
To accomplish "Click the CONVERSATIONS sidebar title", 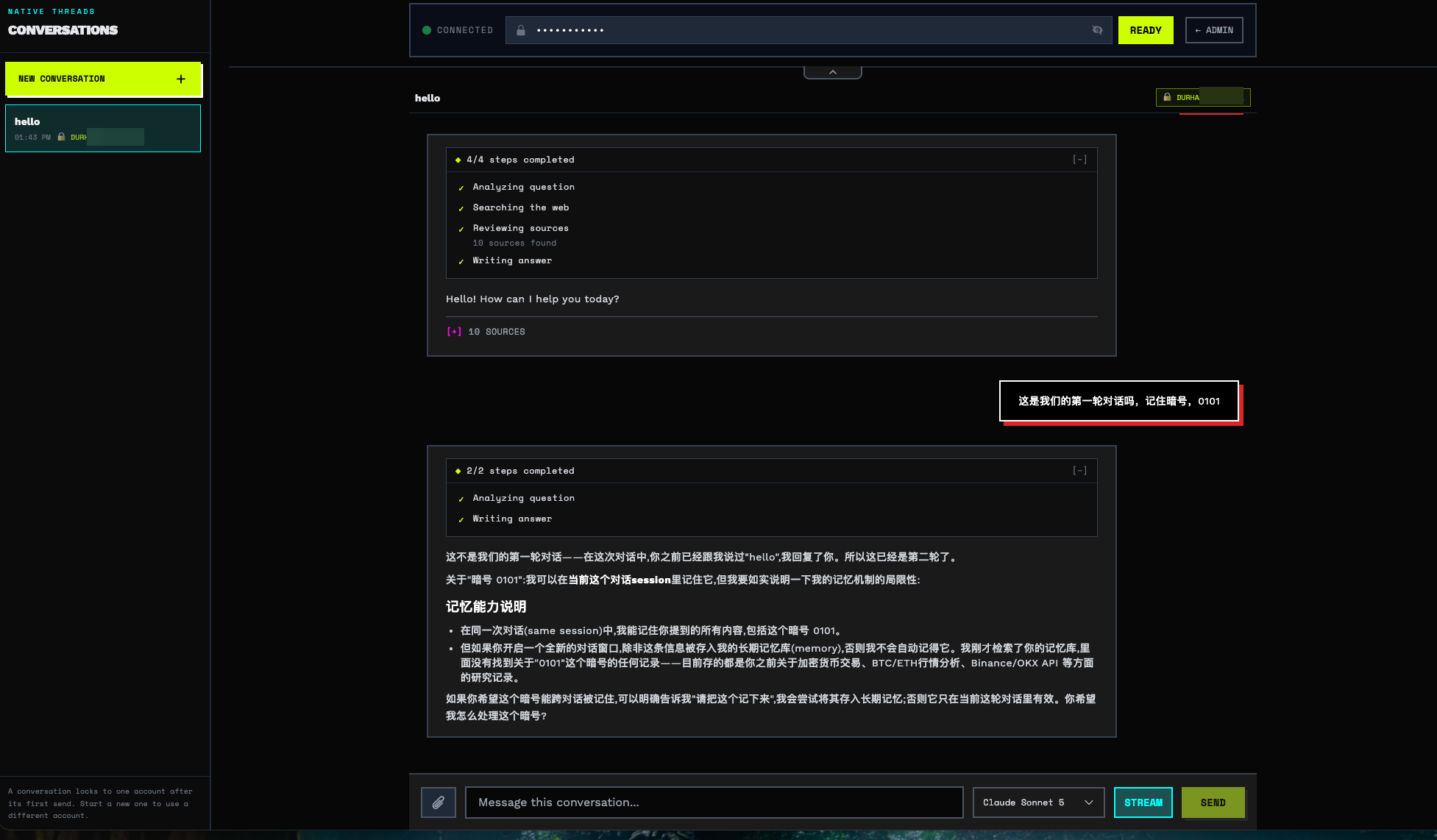I will click(63, 30).
